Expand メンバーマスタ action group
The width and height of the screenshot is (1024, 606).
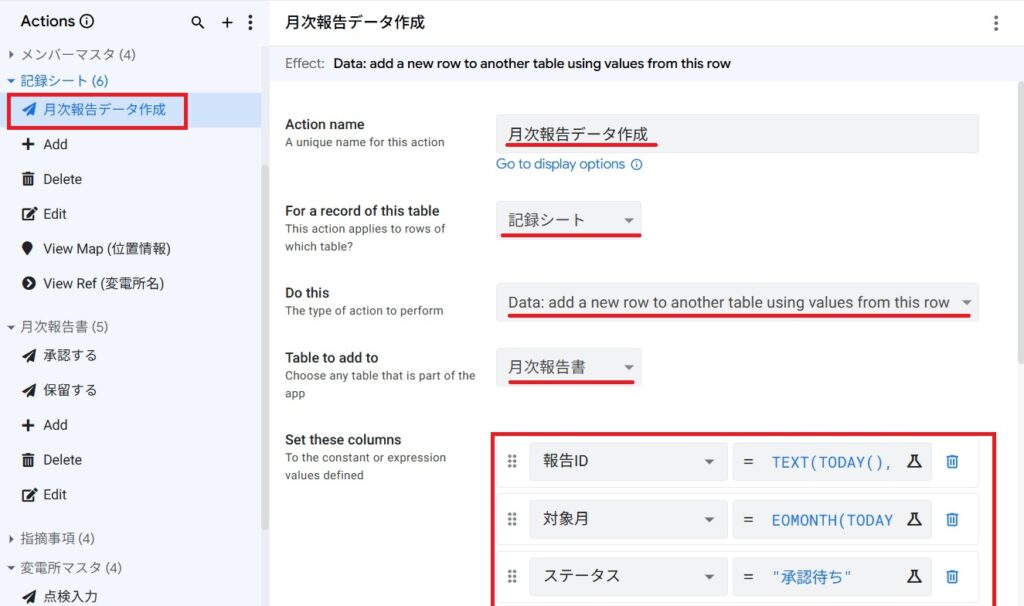click(12, 55)
